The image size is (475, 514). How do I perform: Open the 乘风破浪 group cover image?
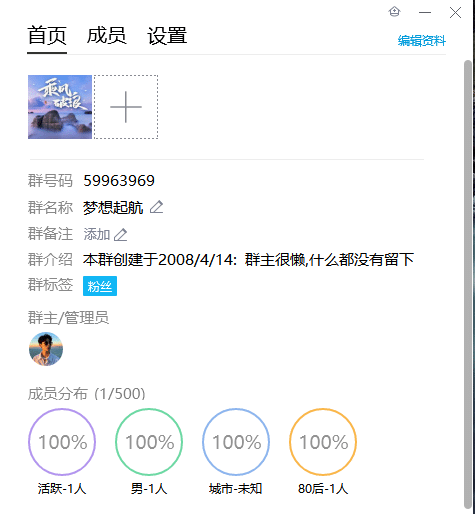(x=60, y=107)
